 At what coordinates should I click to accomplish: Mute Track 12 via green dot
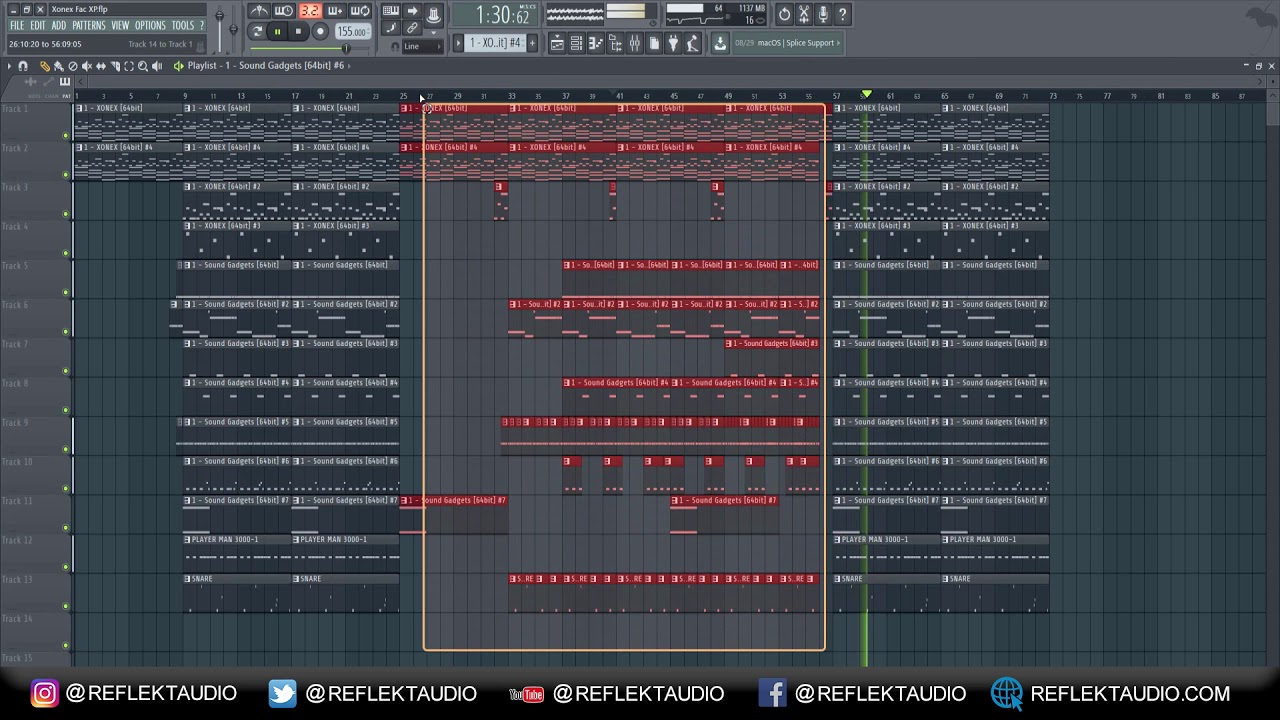[x=66, y=567]
